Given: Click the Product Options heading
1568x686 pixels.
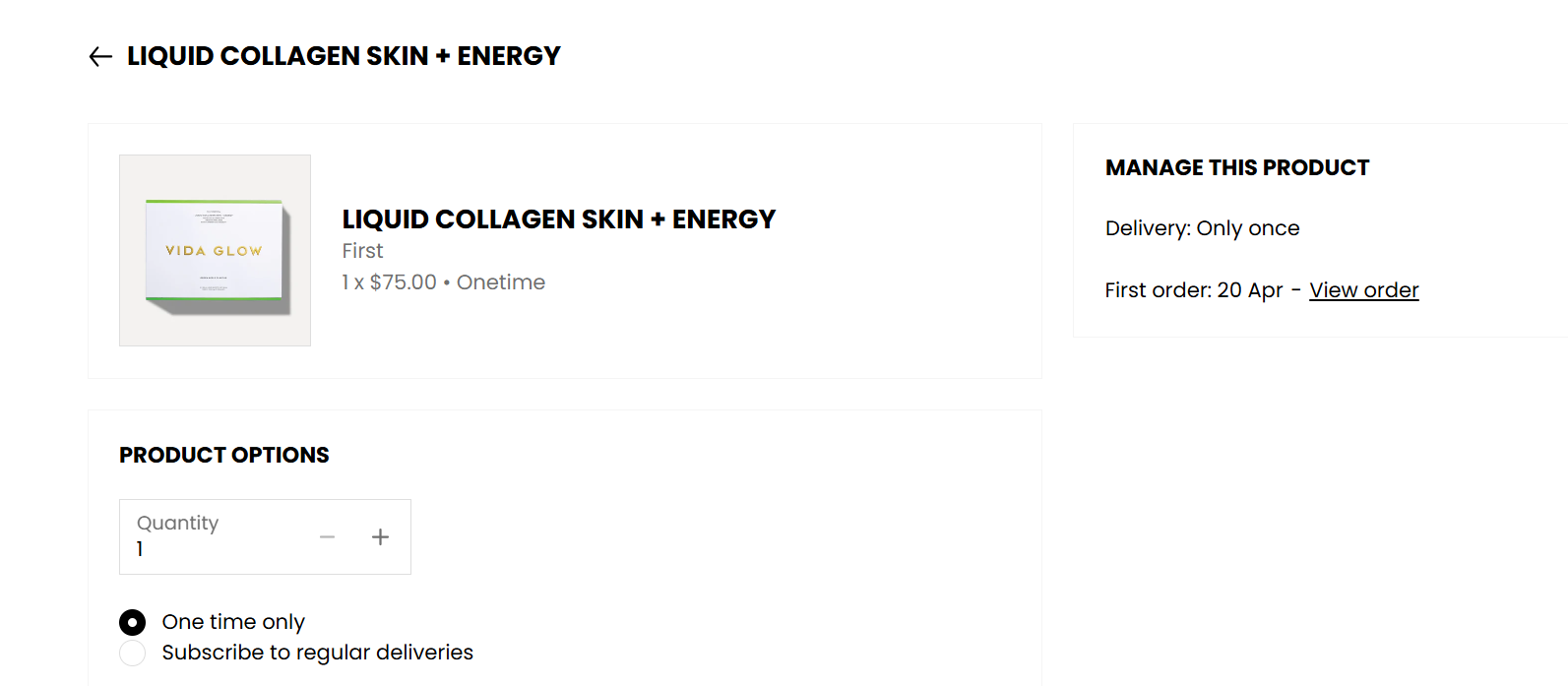Looking at the screenshot, I should click(x=224, y=456).
